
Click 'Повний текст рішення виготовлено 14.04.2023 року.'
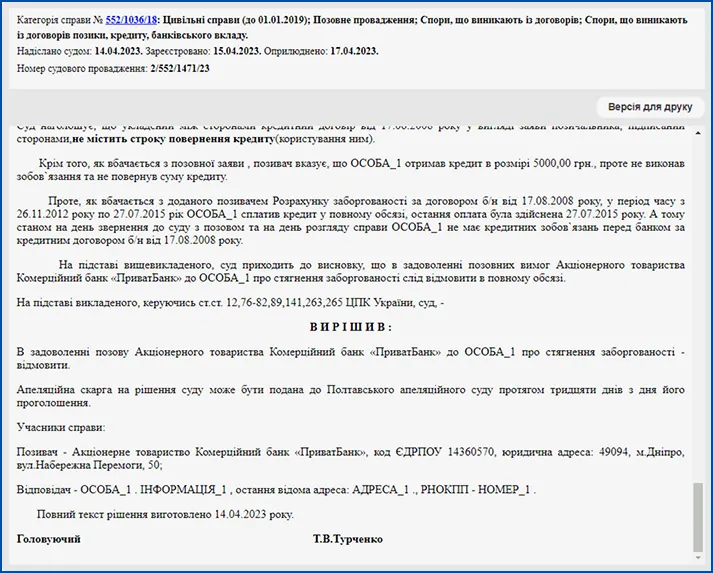pyautogui.click(x=165, y=514)
